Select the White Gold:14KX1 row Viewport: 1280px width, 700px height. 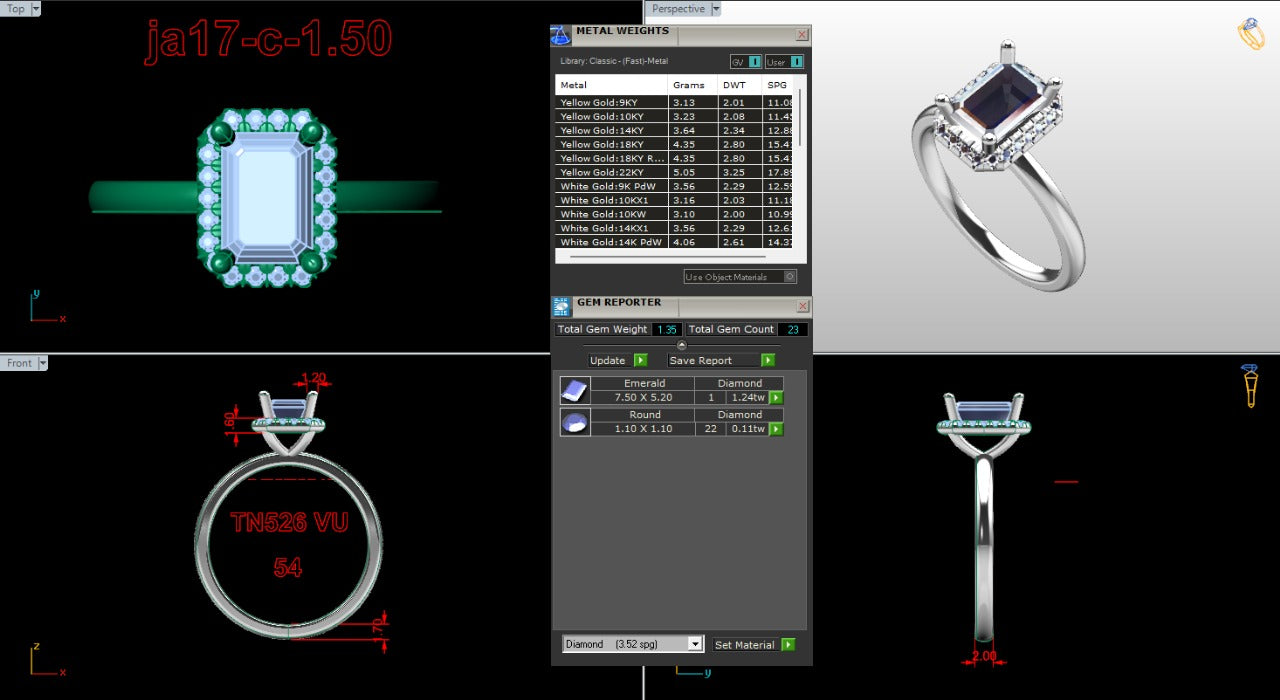tap(674, 228)
